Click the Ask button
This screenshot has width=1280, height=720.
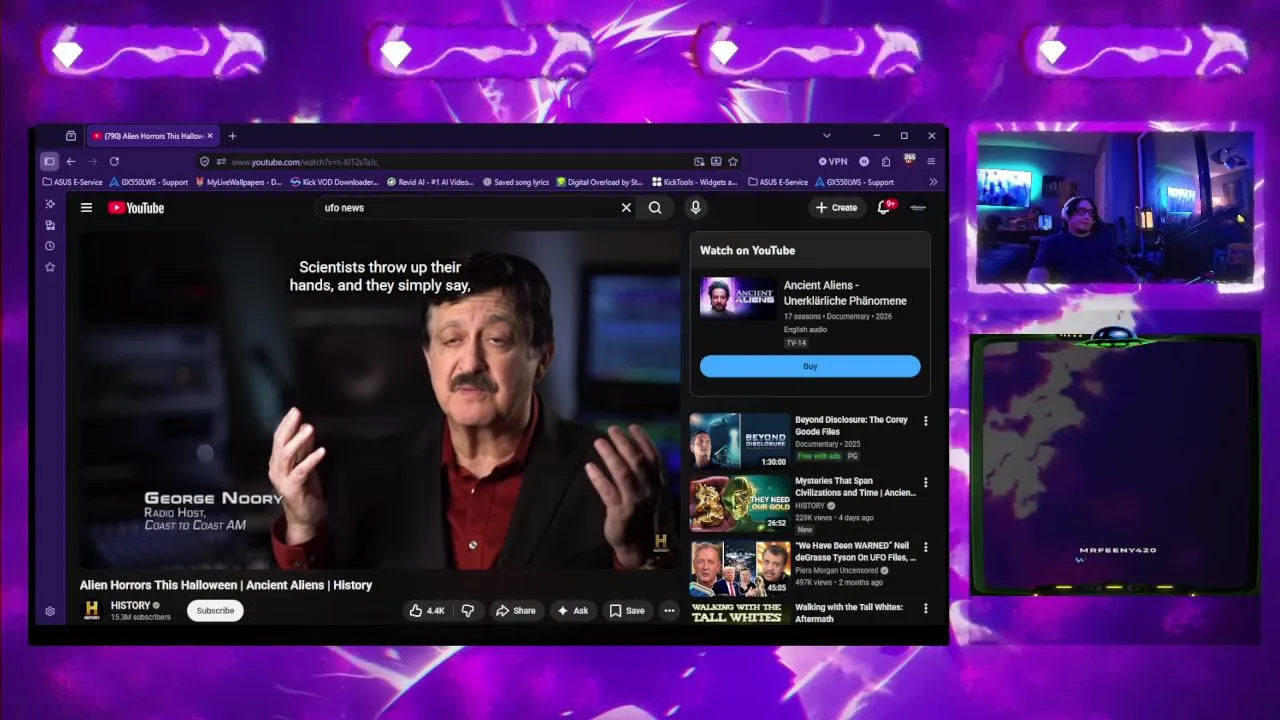pyautogui.click(x=573, y=610)
